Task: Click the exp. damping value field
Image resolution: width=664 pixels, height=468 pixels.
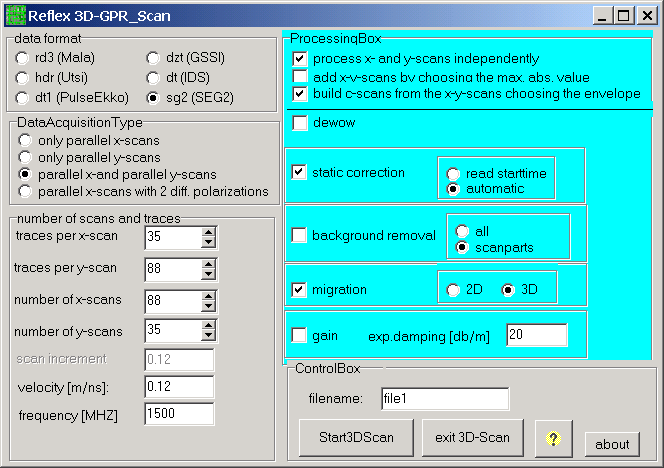Action: (x=536, y=335)
